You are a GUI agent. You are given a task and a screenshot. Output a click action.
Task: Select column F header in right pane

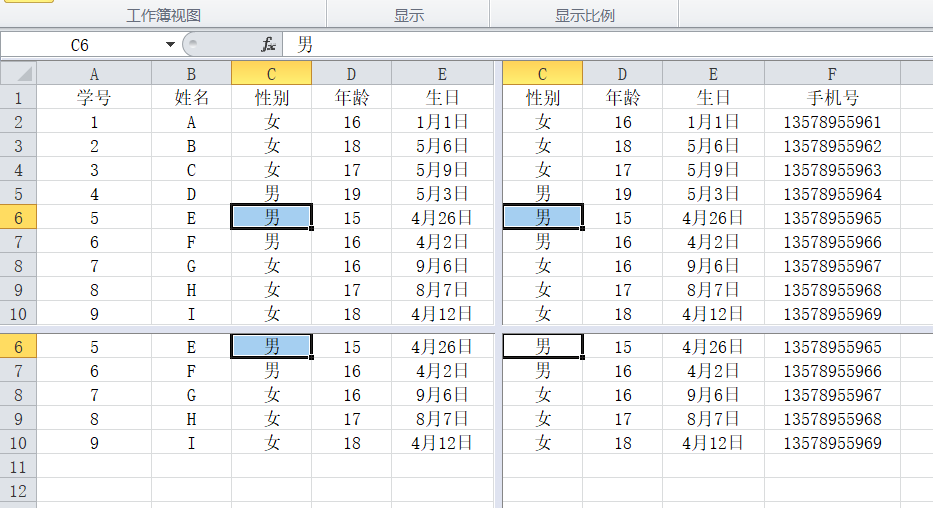832,74
